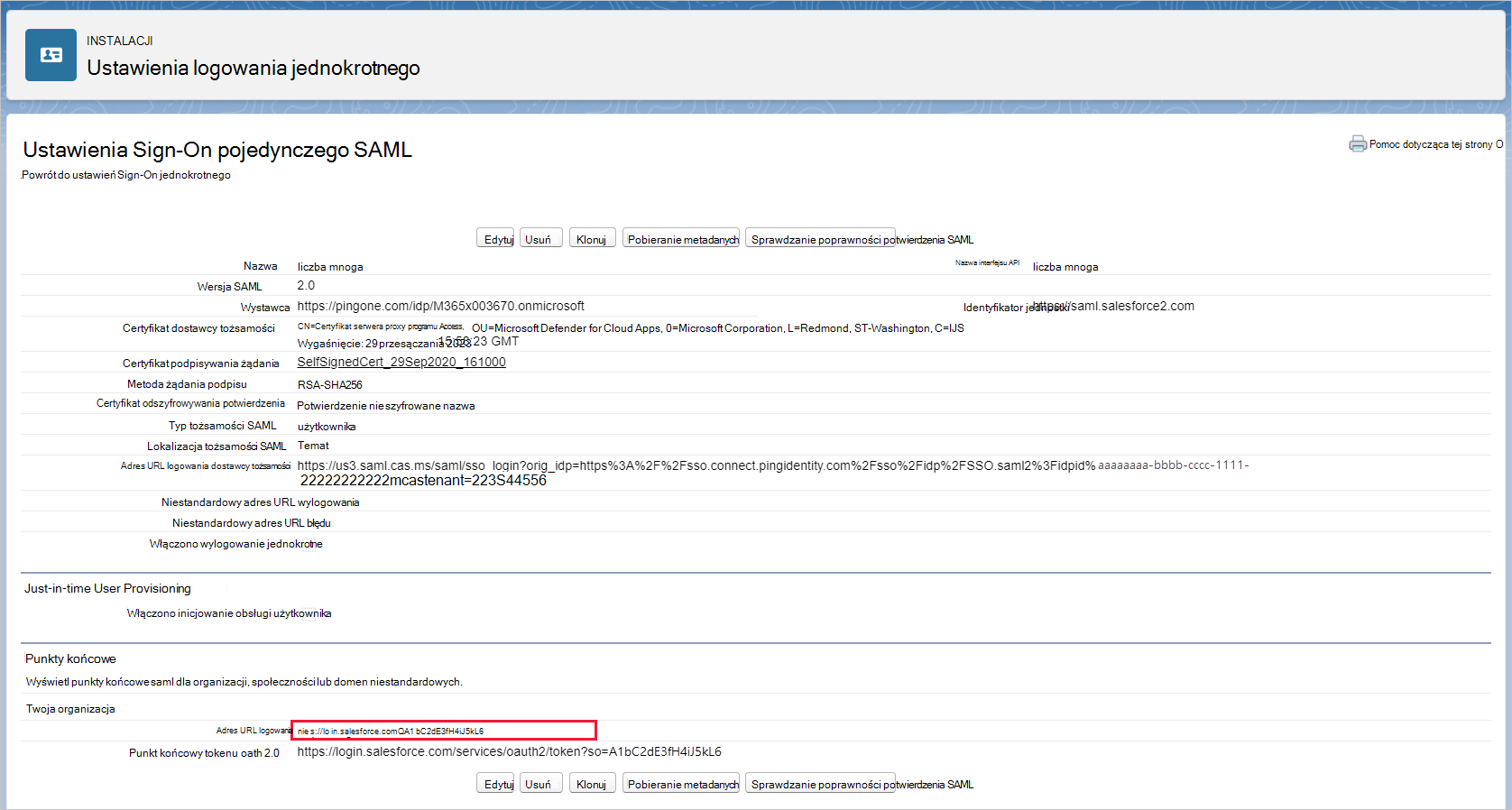Image resolution: width=1512 pixels, height=810 pixels.
Task: Click the issuer URL https://pingone.com/idp/M365x003670.onmicrosoft
Action: coord(440,306)
